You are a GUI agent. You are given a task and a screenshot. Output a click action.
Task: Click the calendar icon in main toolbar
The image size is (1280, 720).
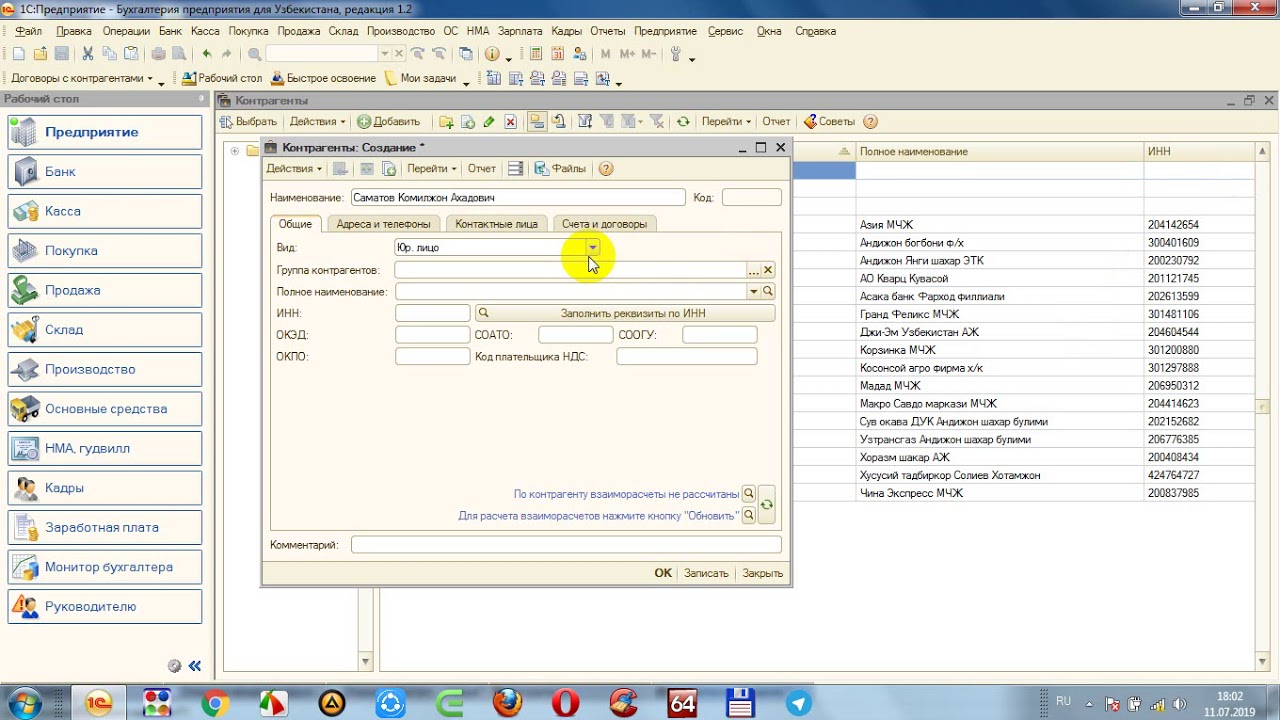[558, 54]
